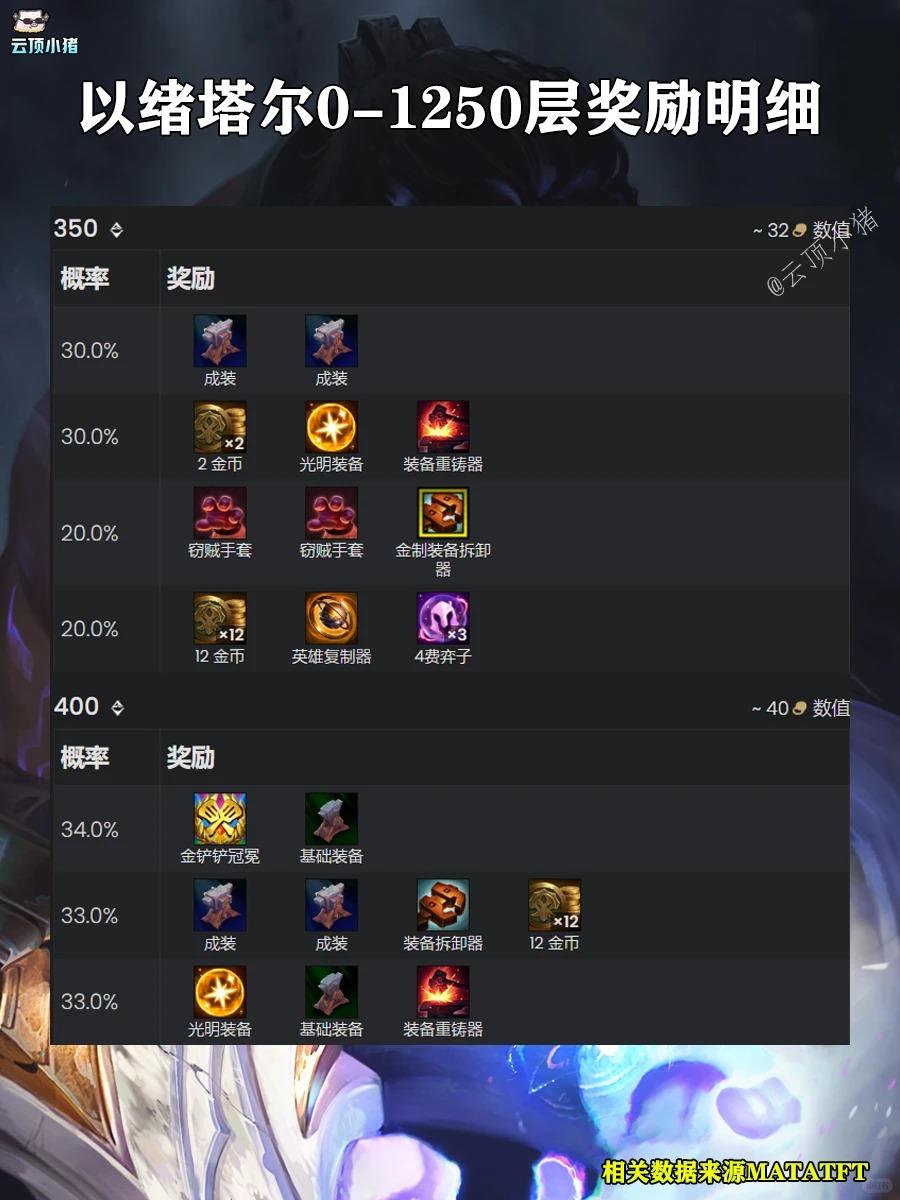This screenshot has width=900, height=1200.
Task: Click the 相关数据来源MATATFT source text
Action: (x=735, y=1171)
